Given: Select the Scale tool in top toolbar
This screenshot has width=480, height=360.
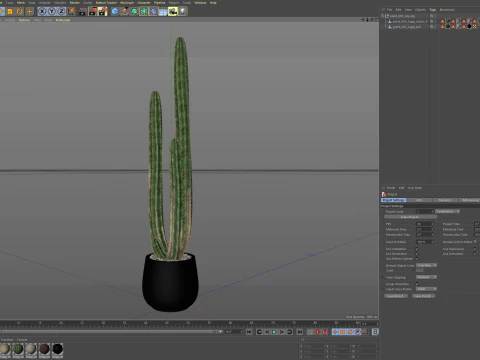Looking at the screenshot, I should [10, 12].
